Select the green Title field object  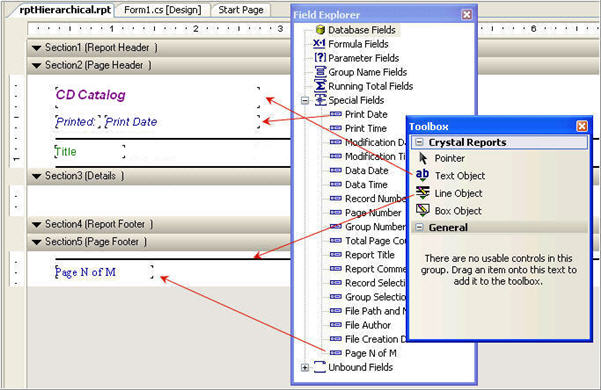click(x=90, y=152)
